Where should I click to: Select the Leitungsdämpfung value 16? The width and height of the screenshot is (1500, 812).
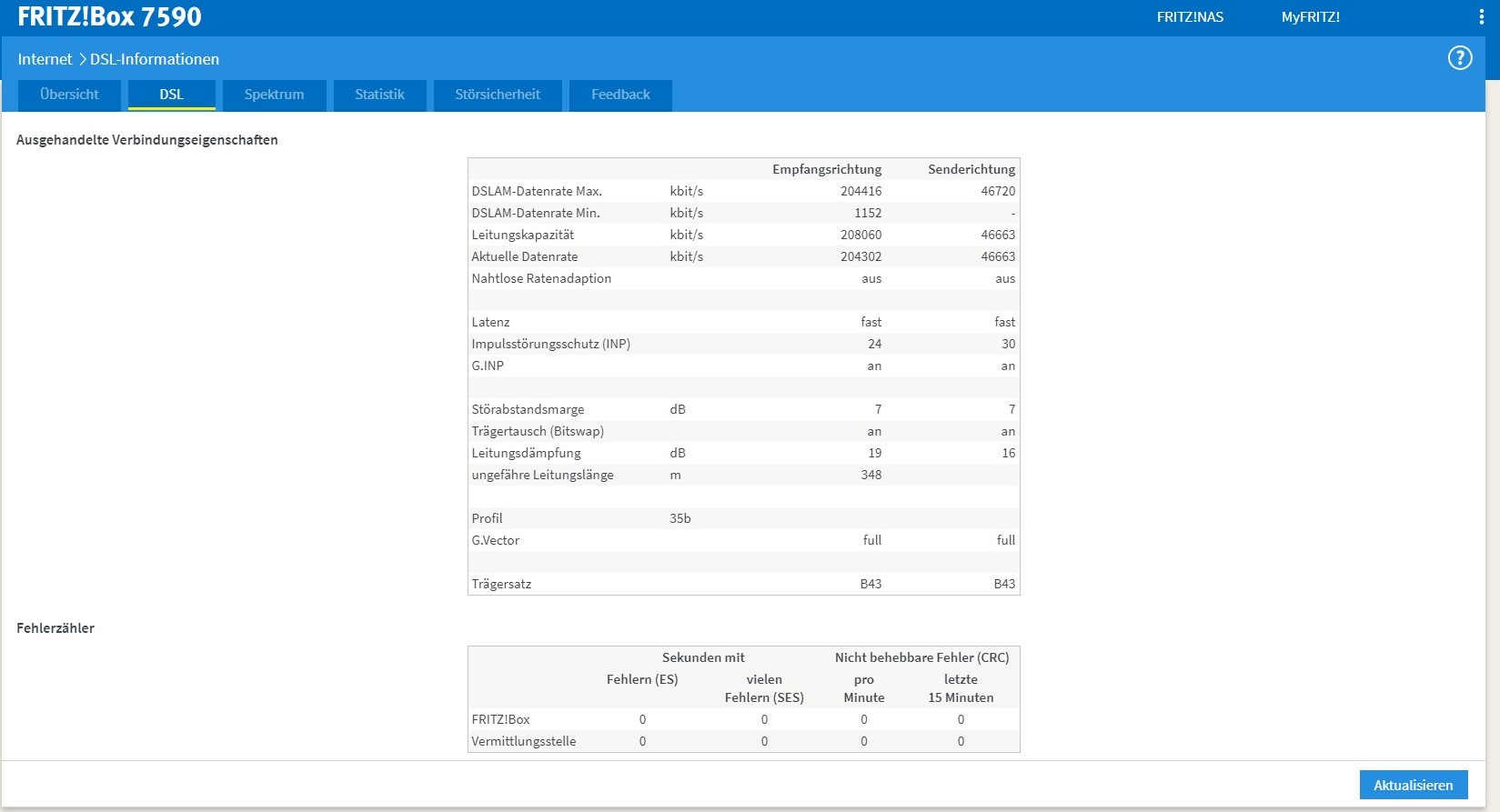click(x=1008, y=453)
